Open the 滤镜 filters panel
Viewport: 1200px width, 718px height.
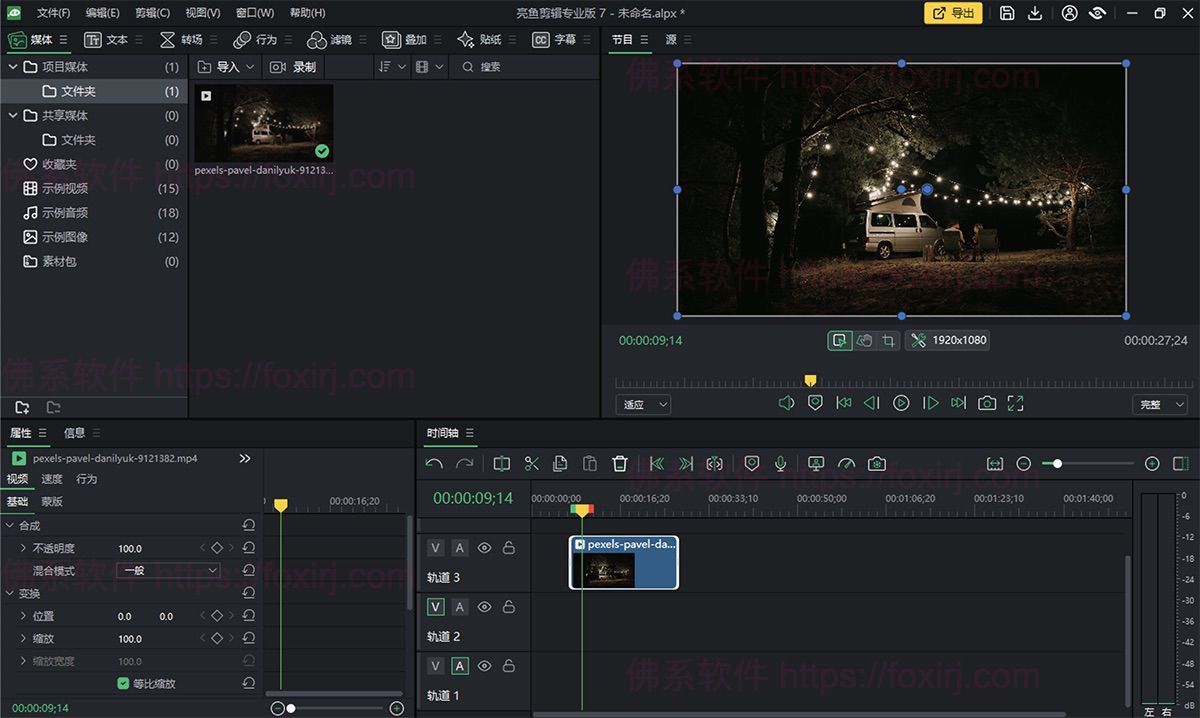341,39
